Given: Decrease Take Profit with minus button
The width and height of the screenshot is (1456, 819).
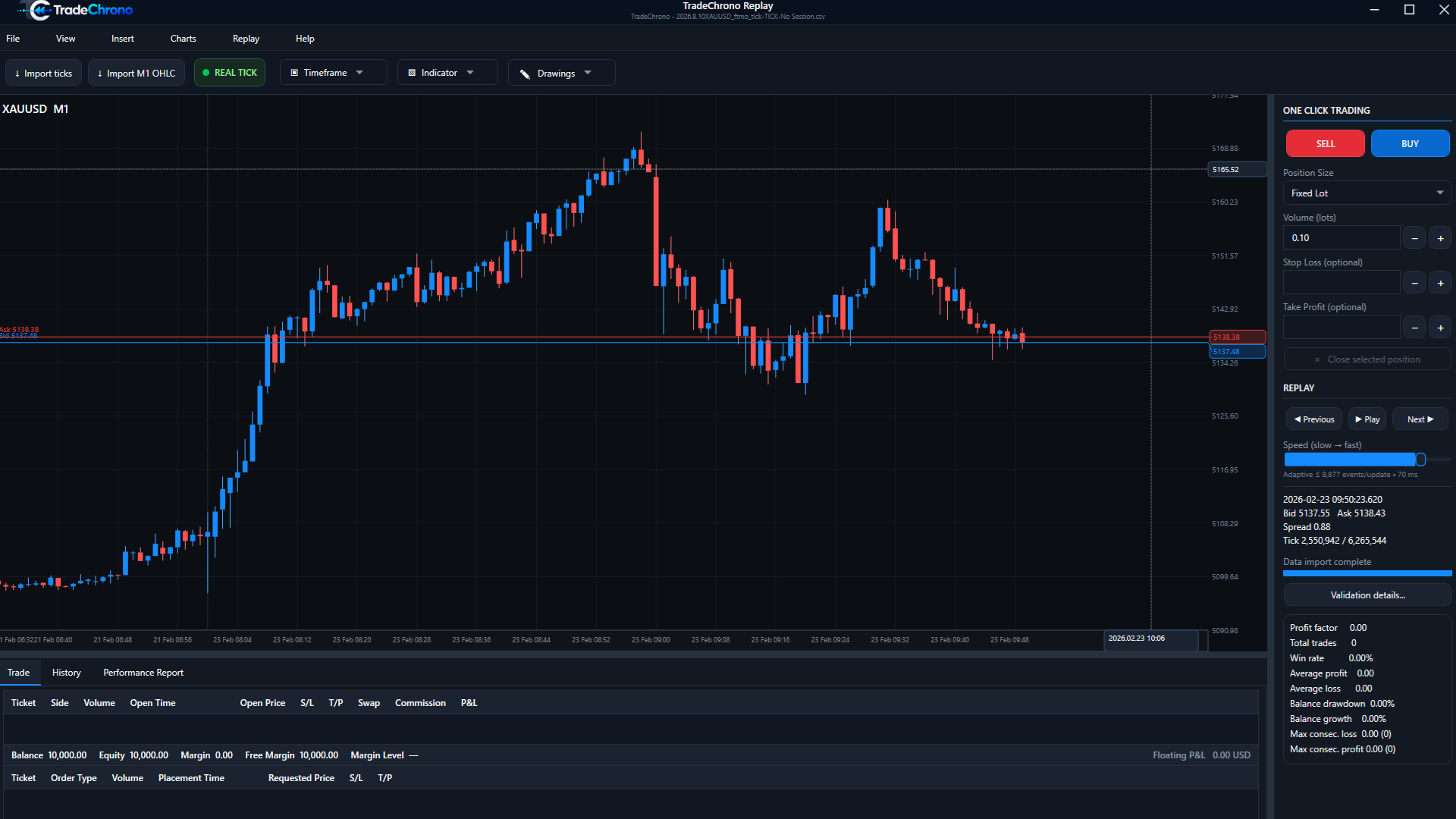Looking at the screenshot, I should [1414, 328].
